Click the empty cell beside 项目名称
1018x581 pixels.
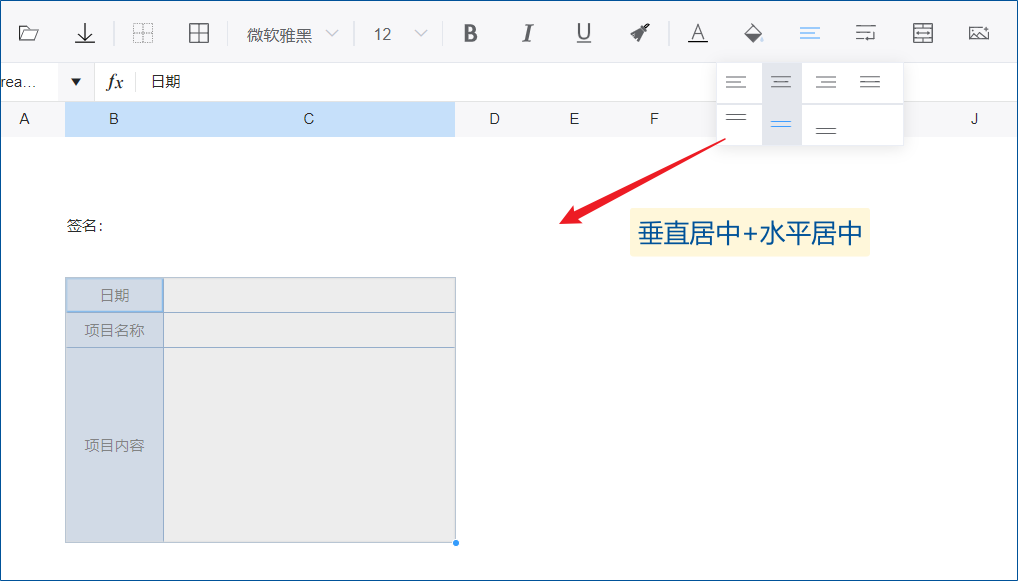coord(309,330)
